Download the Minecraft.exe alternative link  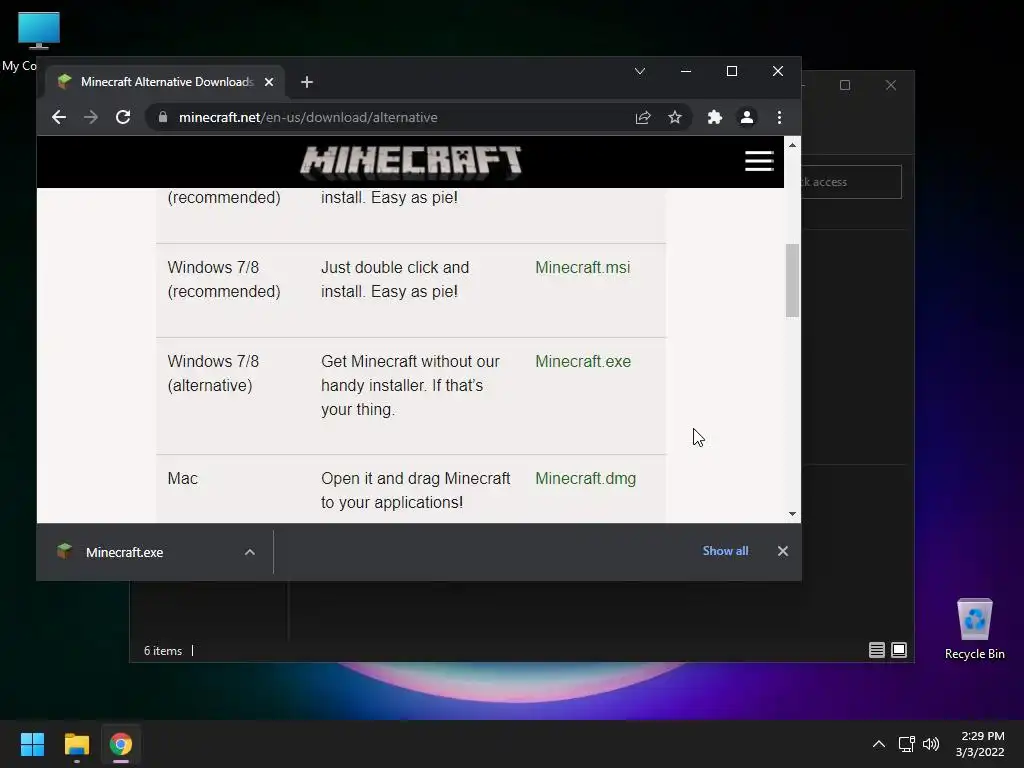tap(583, 362)
